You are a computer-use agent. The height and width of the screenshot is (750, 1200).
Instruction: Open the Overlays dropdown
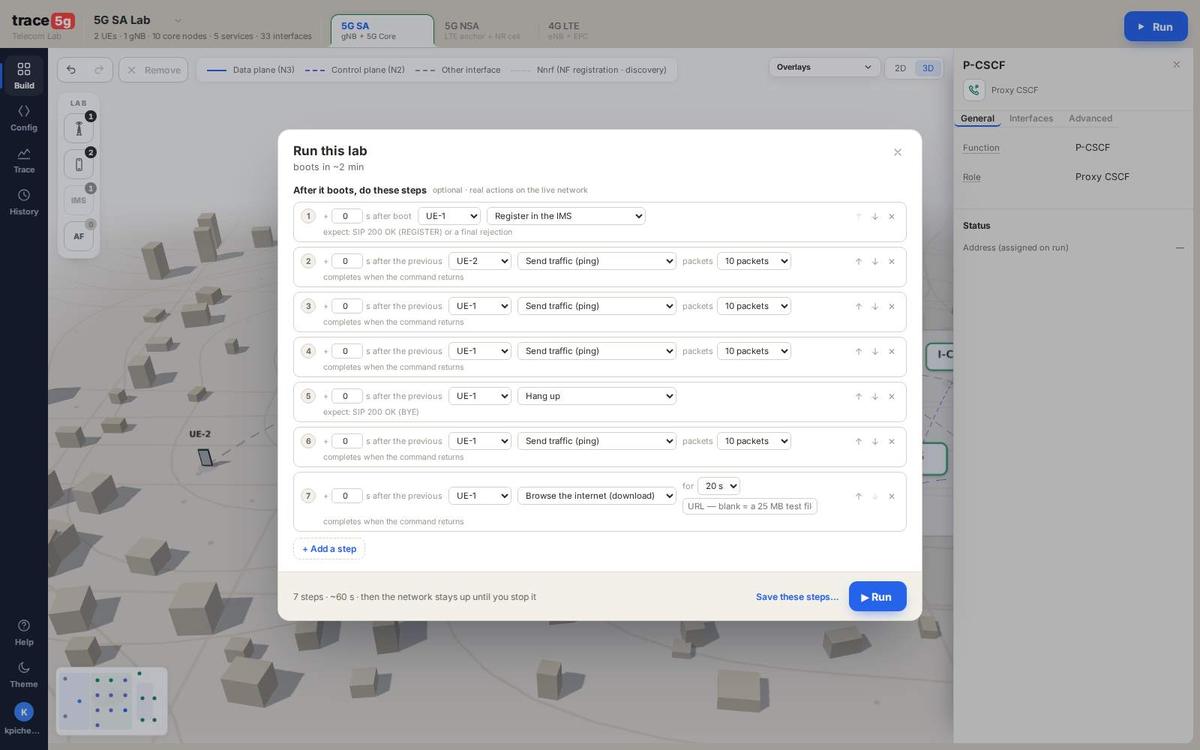click(x=825, y=67)
